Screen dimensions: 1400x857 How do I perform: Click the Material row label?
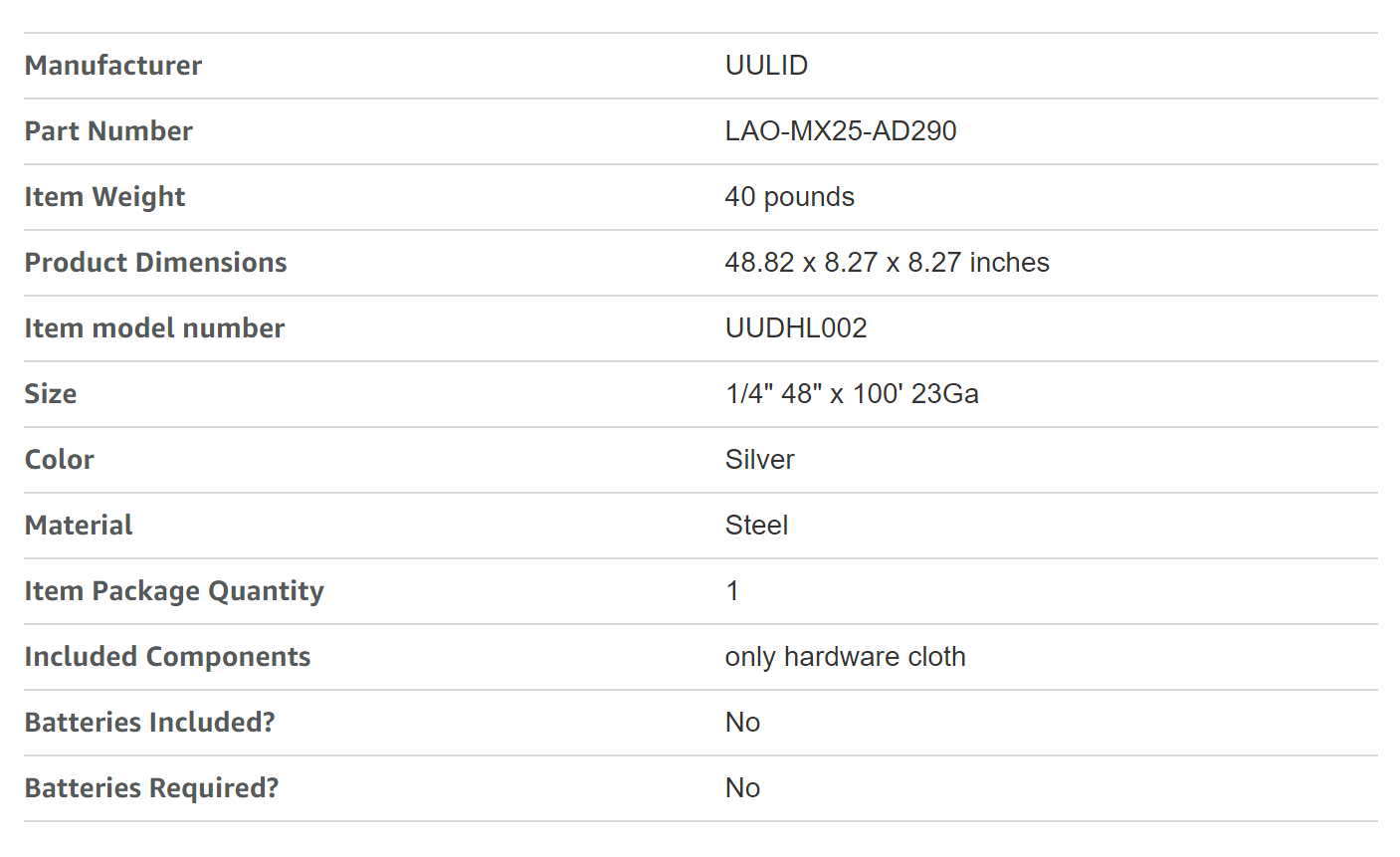point(79,526)
